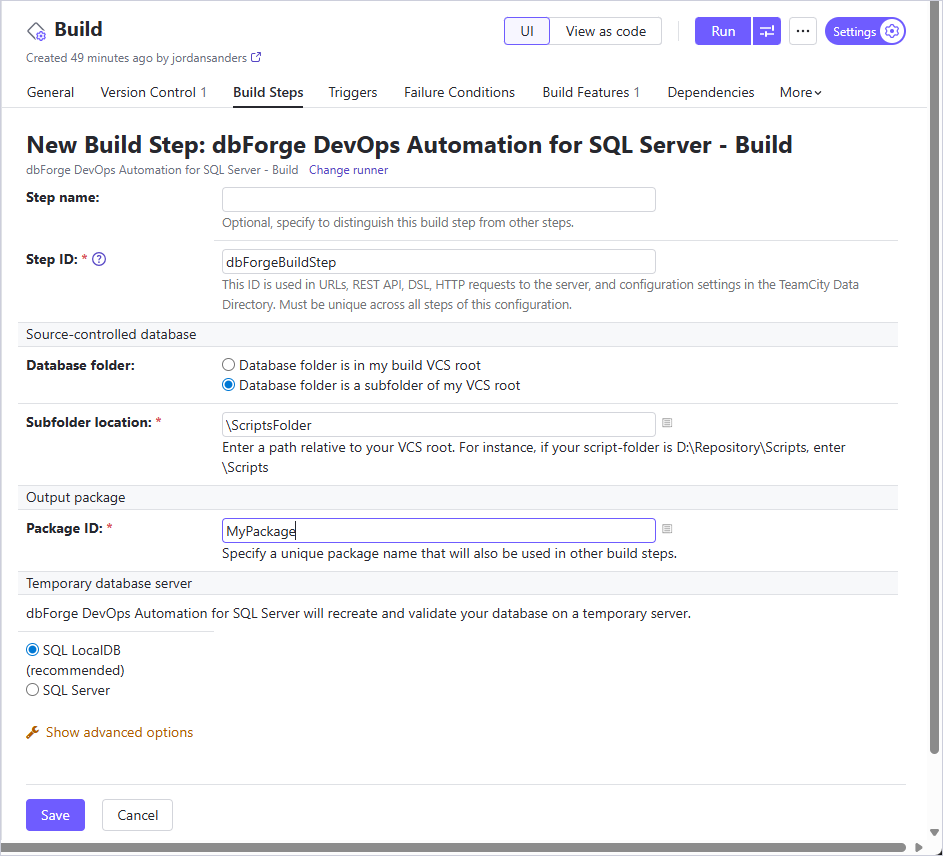The height and width of the screenshot is (856, 943).
Task: Open the three-dots more actions menu
Action: point(802,31)
